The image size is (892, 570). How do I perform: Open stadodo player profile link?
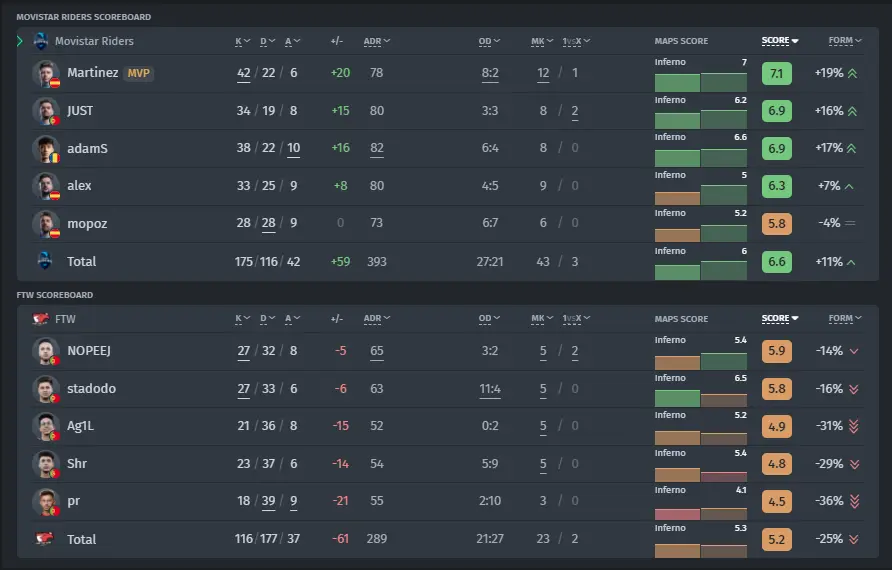click(92, 389)
